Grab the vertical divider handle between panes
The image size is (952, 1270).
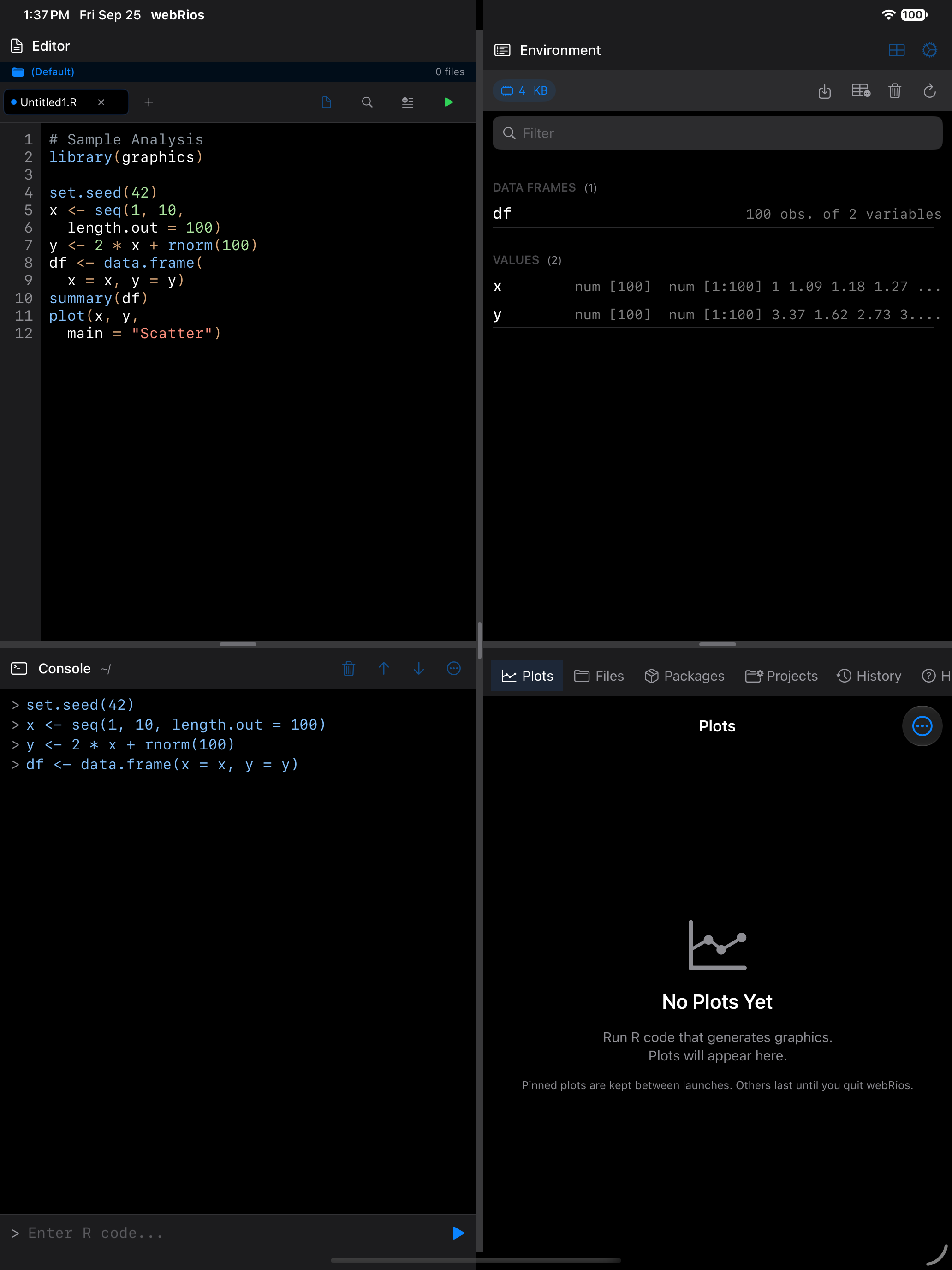point(479,640)
